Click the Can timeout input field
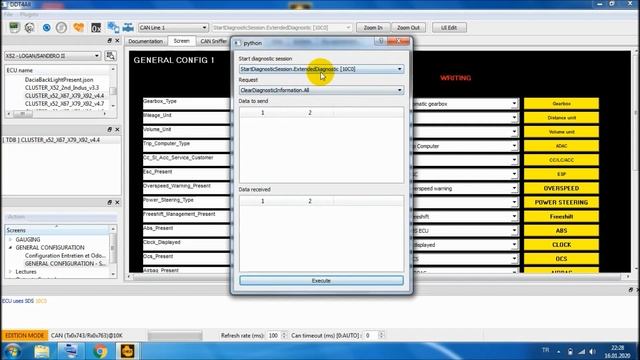 pos(371,336)
